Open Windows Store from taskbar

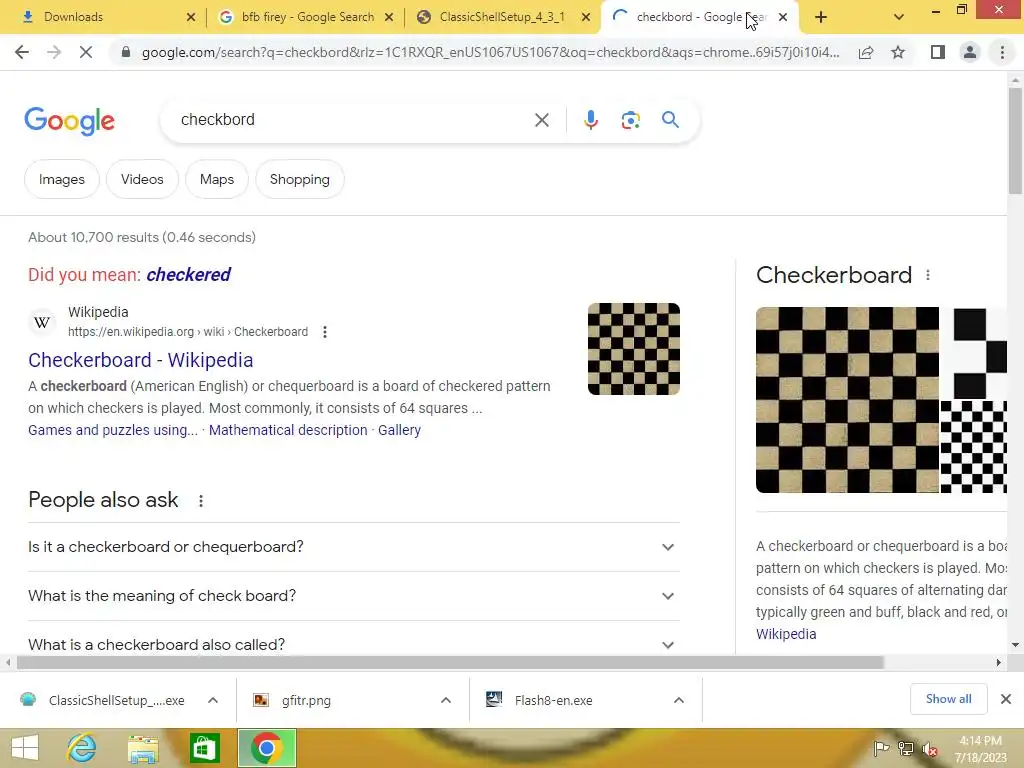(204, 748)
